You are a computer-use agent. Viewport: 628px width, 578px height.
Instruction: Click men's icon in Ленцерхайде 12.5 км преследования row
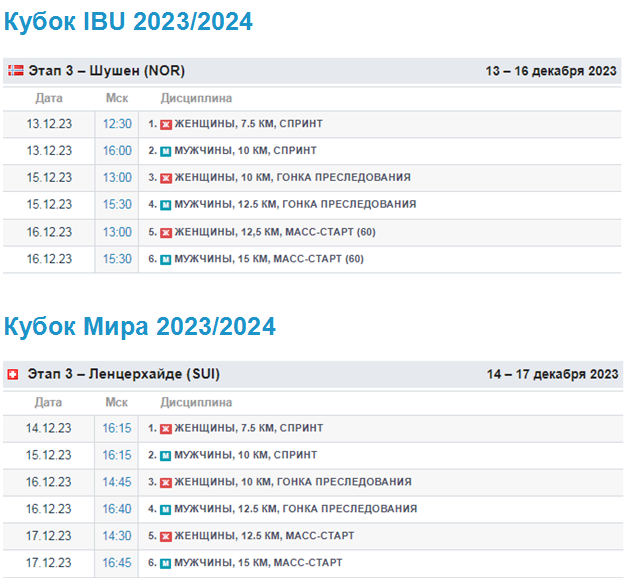pyautogui.click(x=166, y=510)
